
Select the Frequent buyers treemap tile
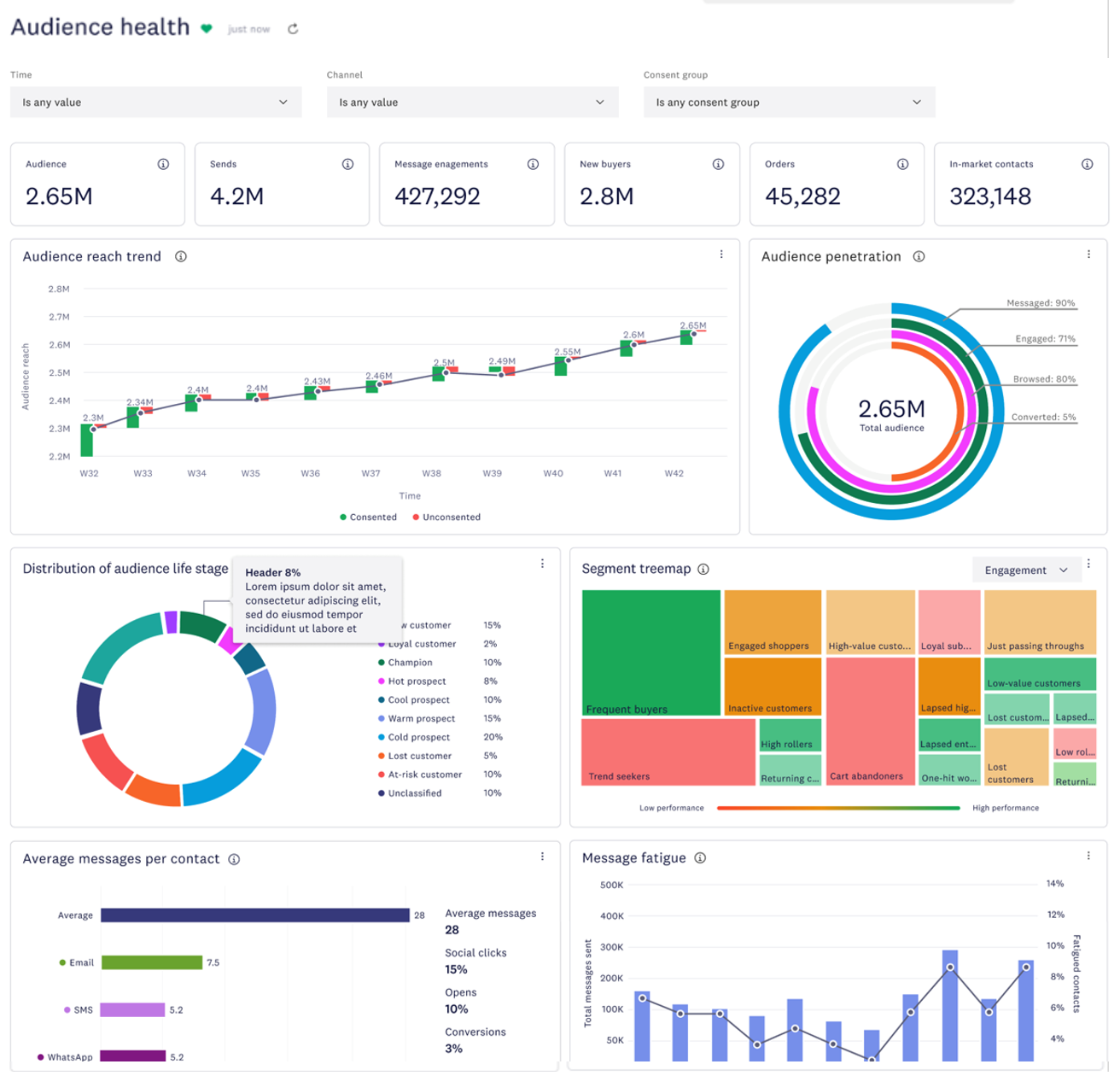650,652
